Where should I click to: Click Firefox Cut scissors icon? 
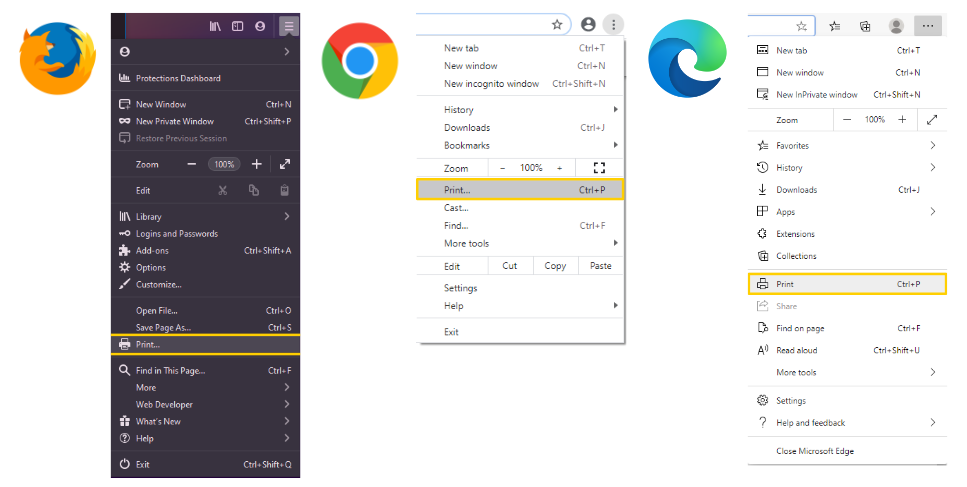pos(223,190)
